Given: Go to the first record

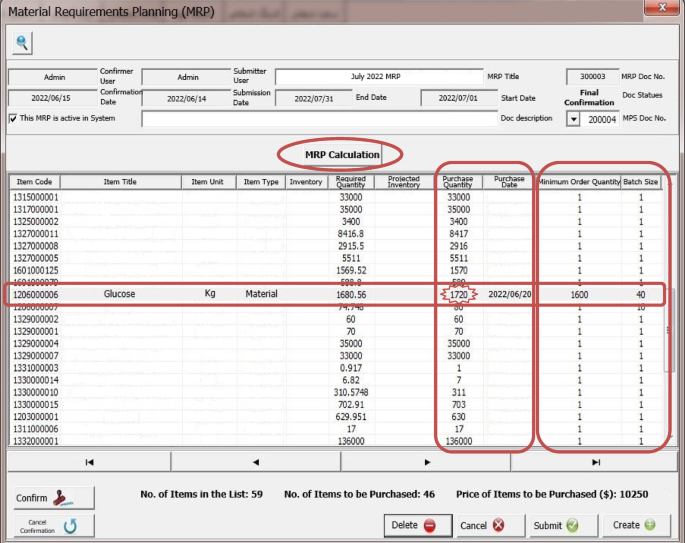Looking at the screenshot, I should 89,462.
